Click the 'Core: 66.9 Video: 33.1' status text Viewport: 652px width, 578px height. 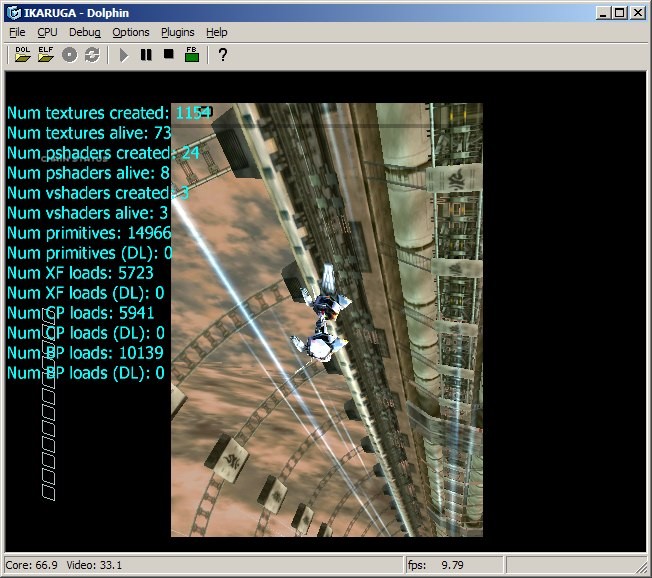coord(64,565)
